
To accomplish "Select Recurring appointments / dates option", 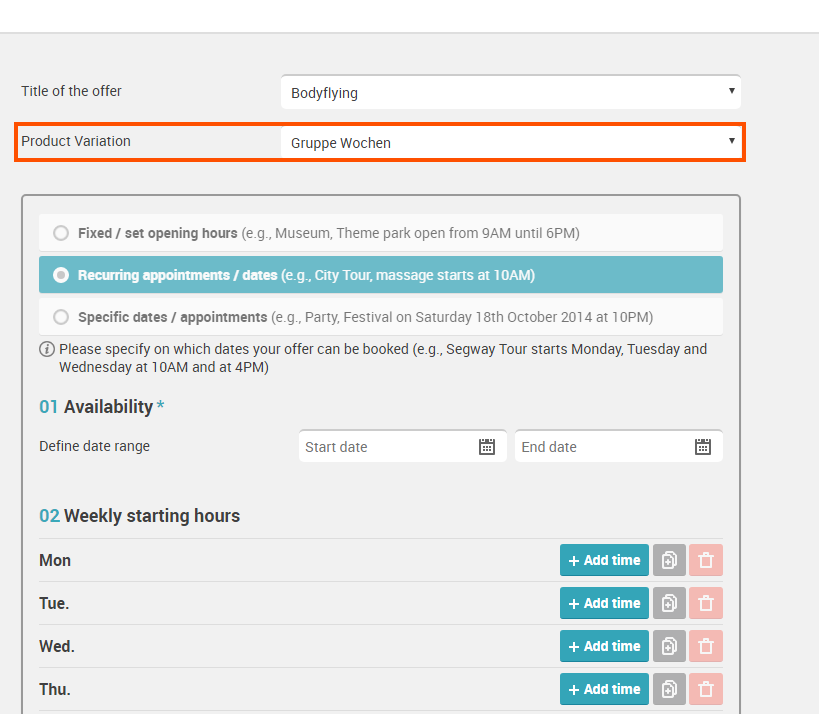I will point(61,275).
